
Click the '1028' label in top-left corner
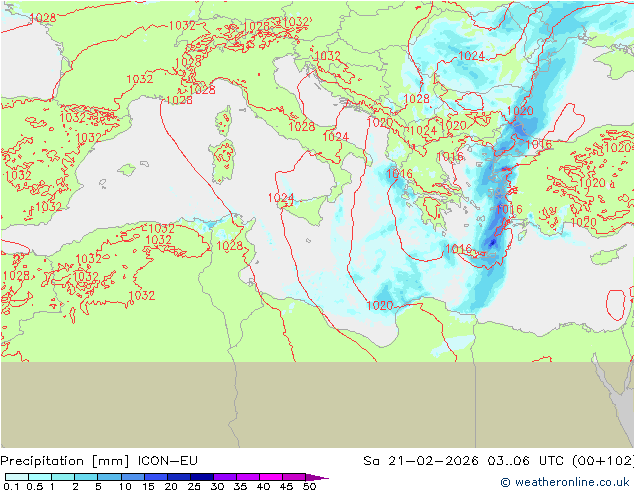[42, 17]
